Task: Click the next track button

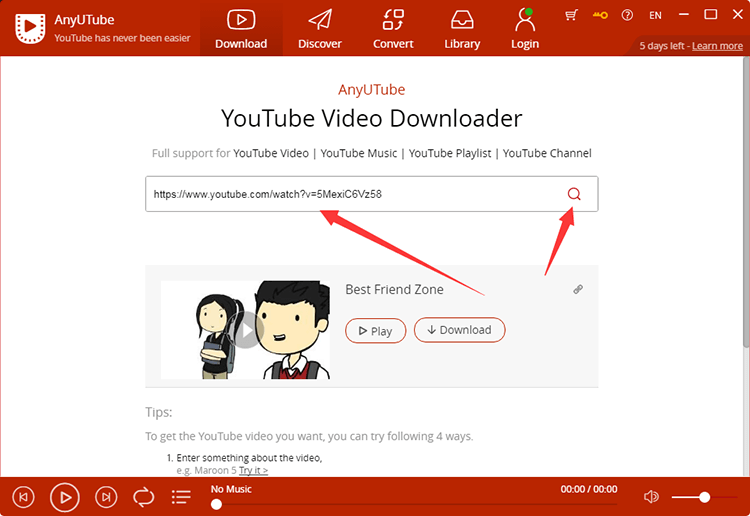Action: click(106, 497)
